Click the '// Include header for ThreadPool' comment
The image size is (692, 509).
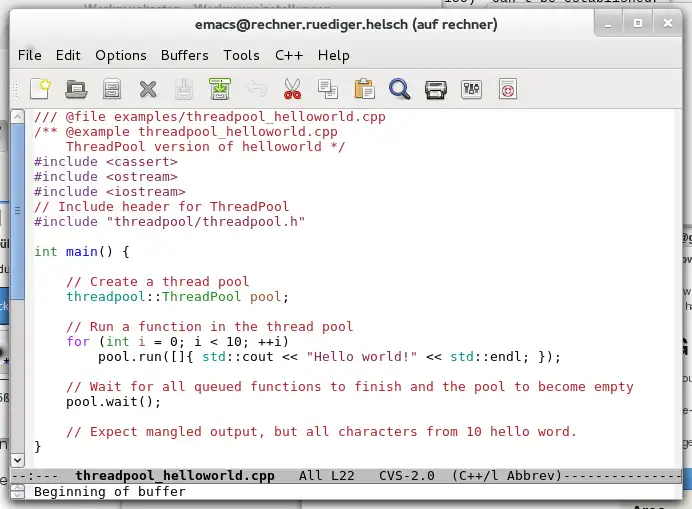click(162, 207)
